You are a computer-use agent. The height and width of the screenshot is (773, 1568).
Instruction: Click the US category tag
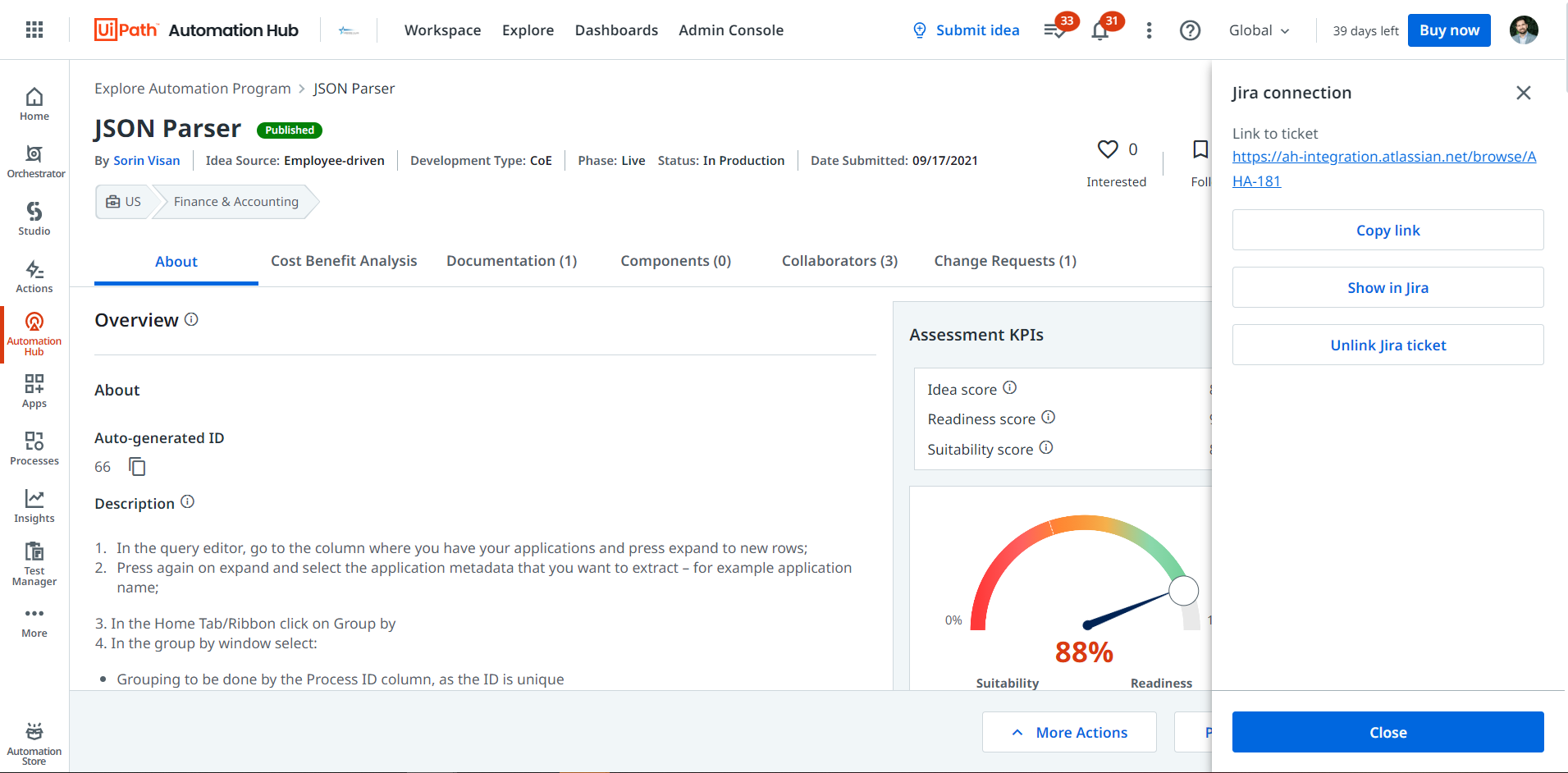click(x=124, y=202)
